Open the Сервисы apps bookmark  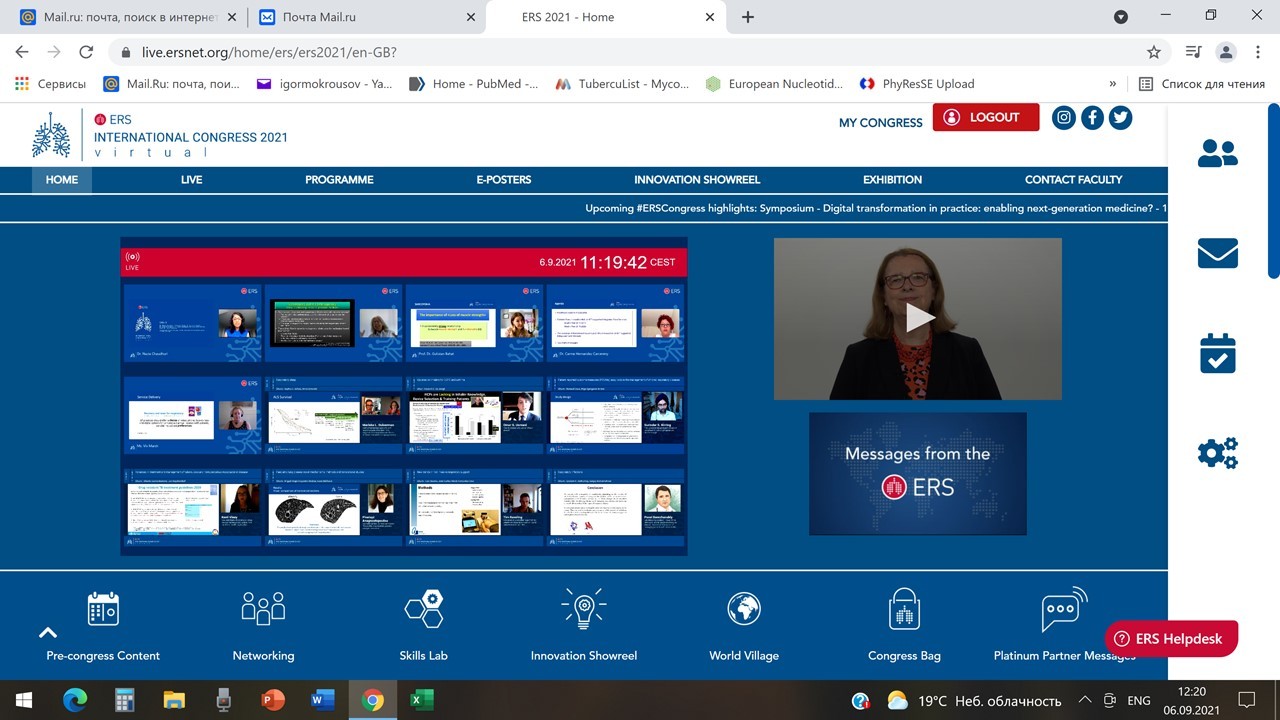(x=51, y=84)
